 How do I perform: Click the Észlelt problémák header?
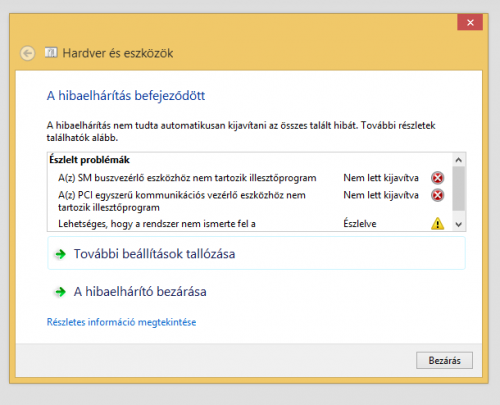pyautogui.click(x=89, y=160)
